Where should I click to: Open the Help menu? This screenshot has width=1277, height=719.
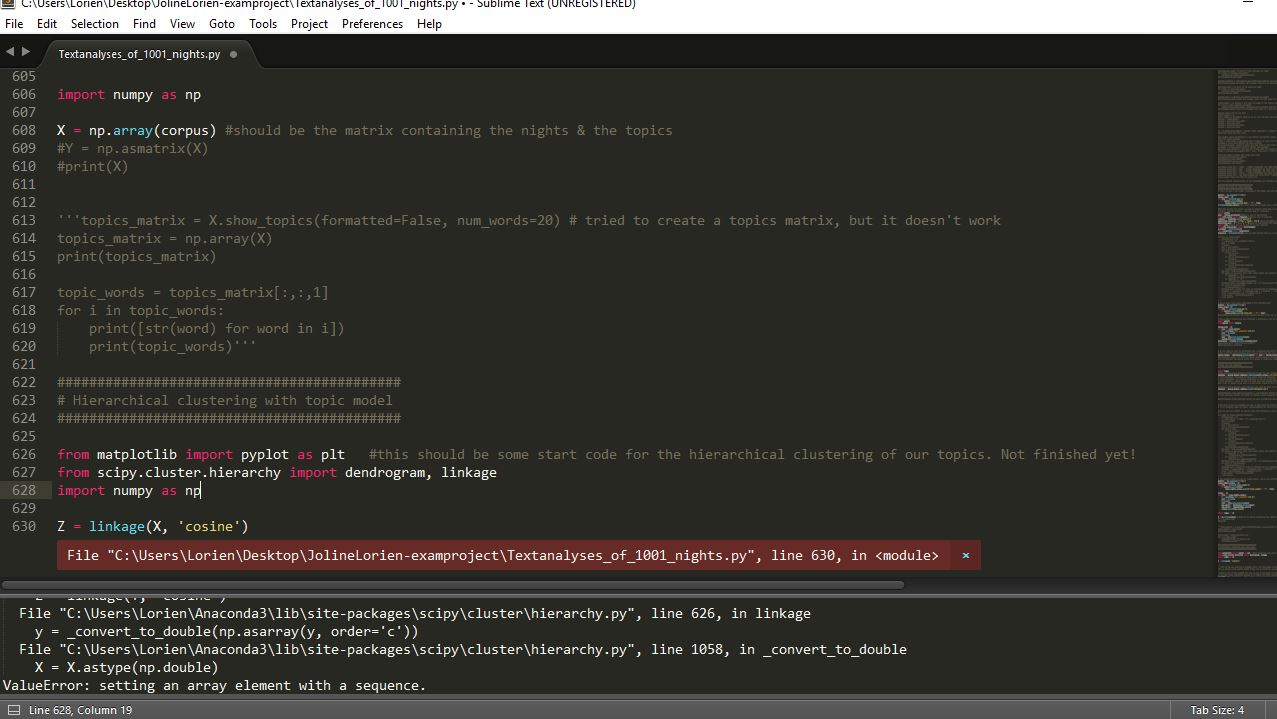coord(429,23)
